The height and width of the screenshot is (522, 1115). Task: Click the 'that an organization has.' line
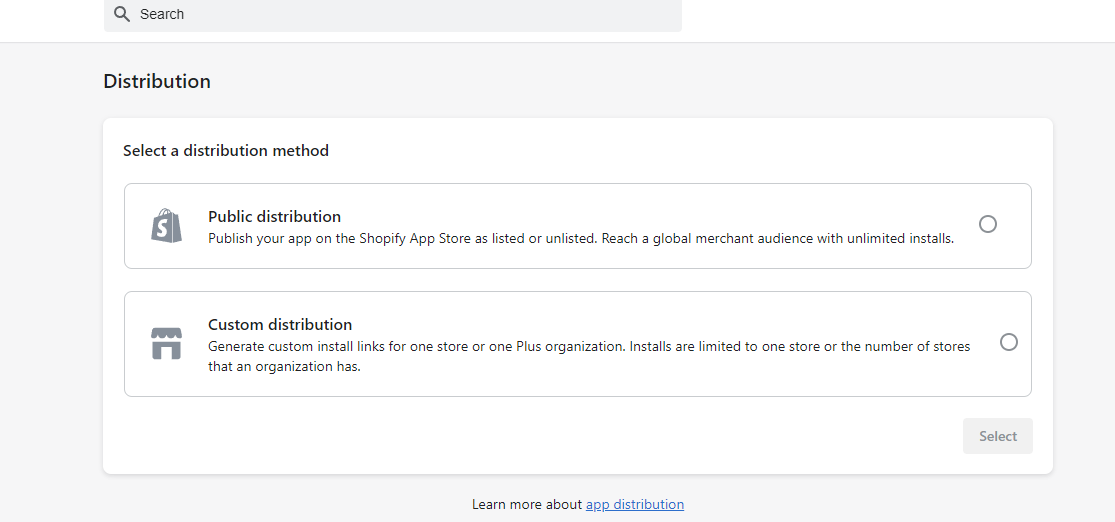click(284, 366)
